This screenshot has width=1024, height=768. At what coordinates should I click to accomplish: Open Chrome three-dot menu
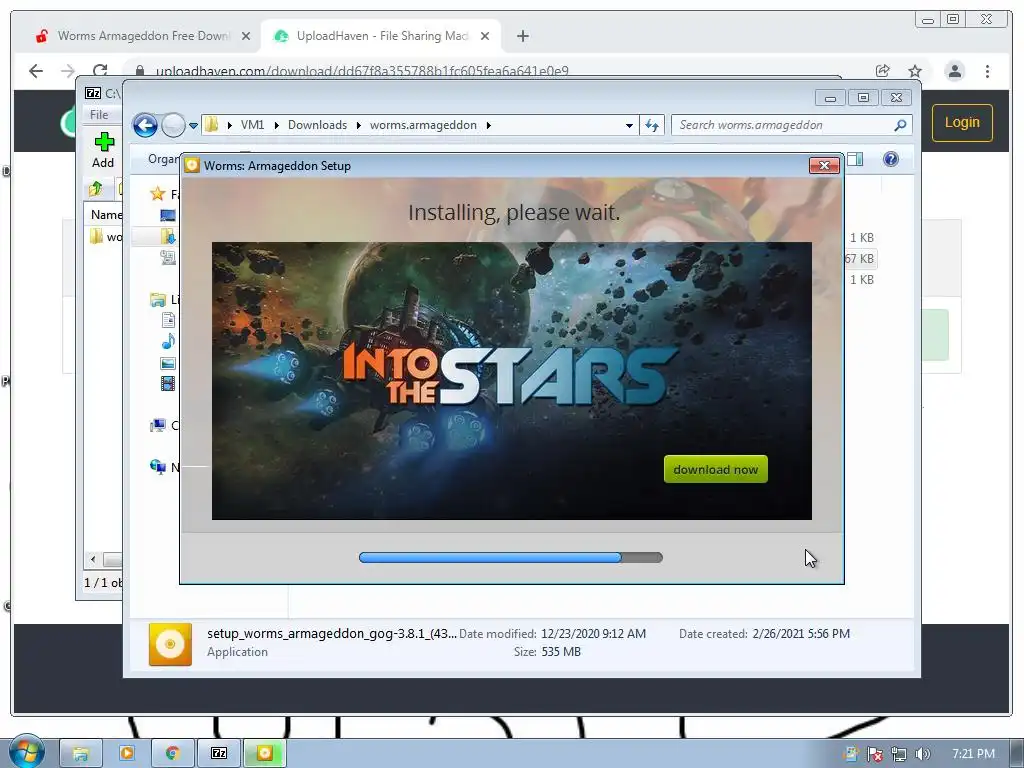pos(987,71)
